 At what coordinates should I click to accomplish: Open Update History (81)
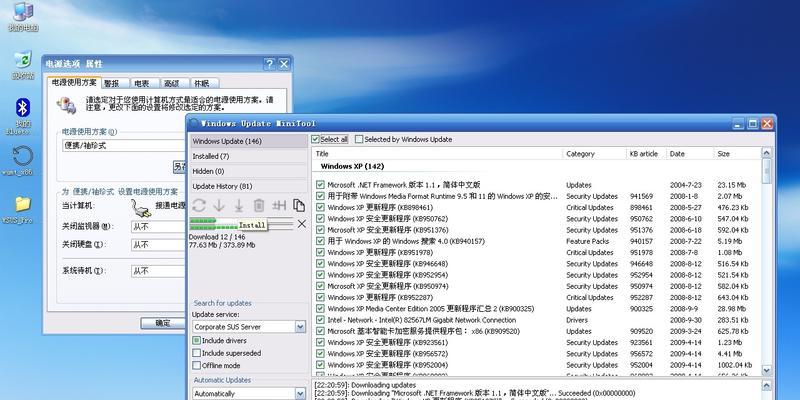click(249, 186)
